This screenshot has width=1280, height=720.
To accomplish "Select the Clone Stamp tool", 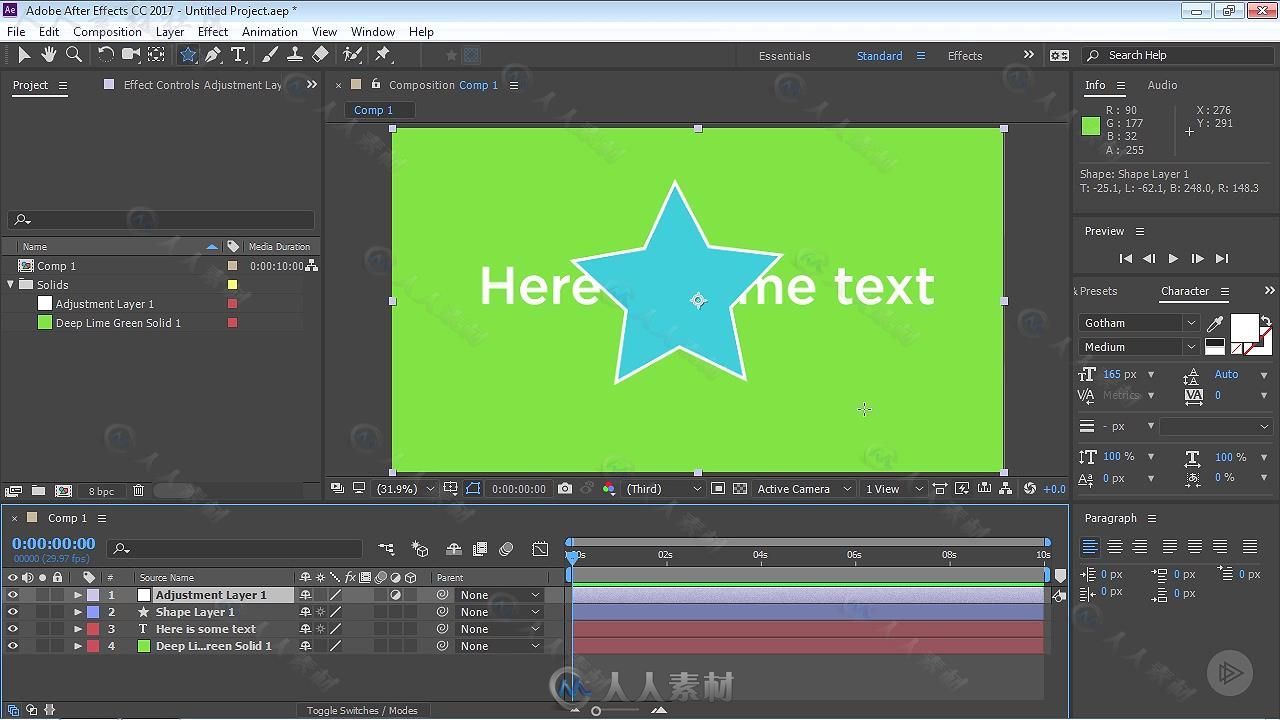I will [295, 55].
